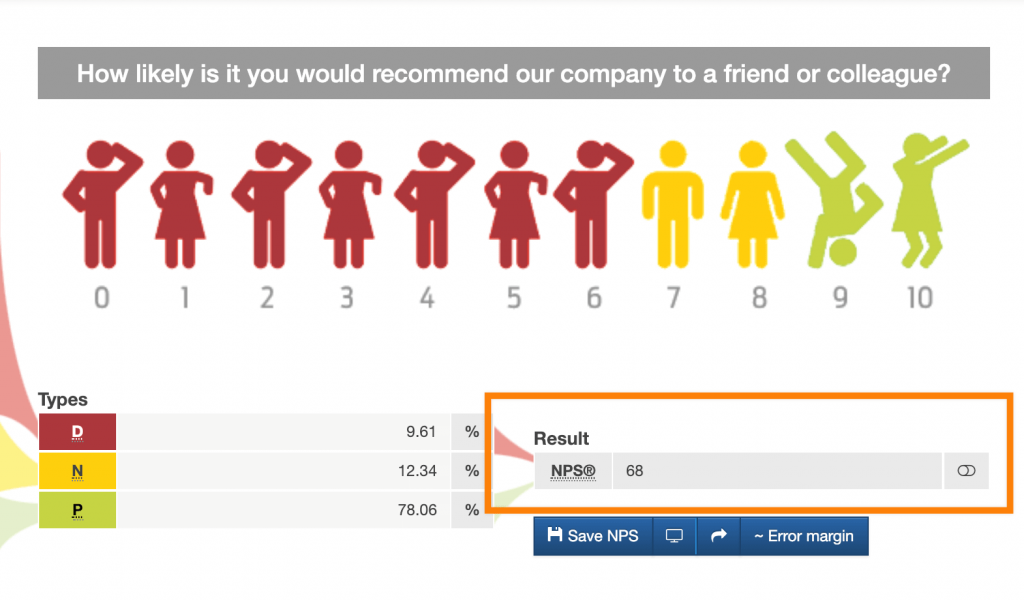Screen dimensions: 1024x600
Task: Open the presentation screen icon button
Action: 675,536
